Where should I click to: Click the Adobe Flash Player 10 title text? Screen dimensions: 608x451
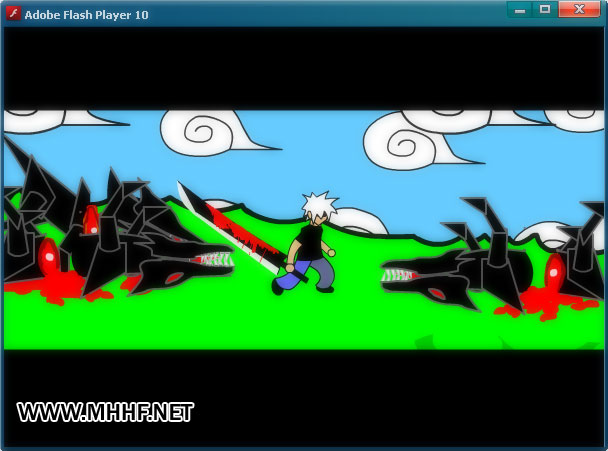pyautogui.click(x=86, y=15)
